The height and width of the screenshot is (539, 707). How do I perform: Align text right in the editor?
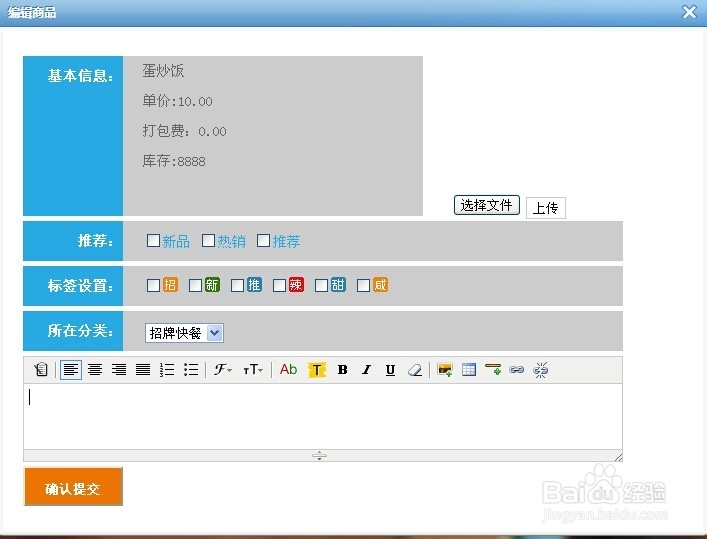(x=119, y=369)
